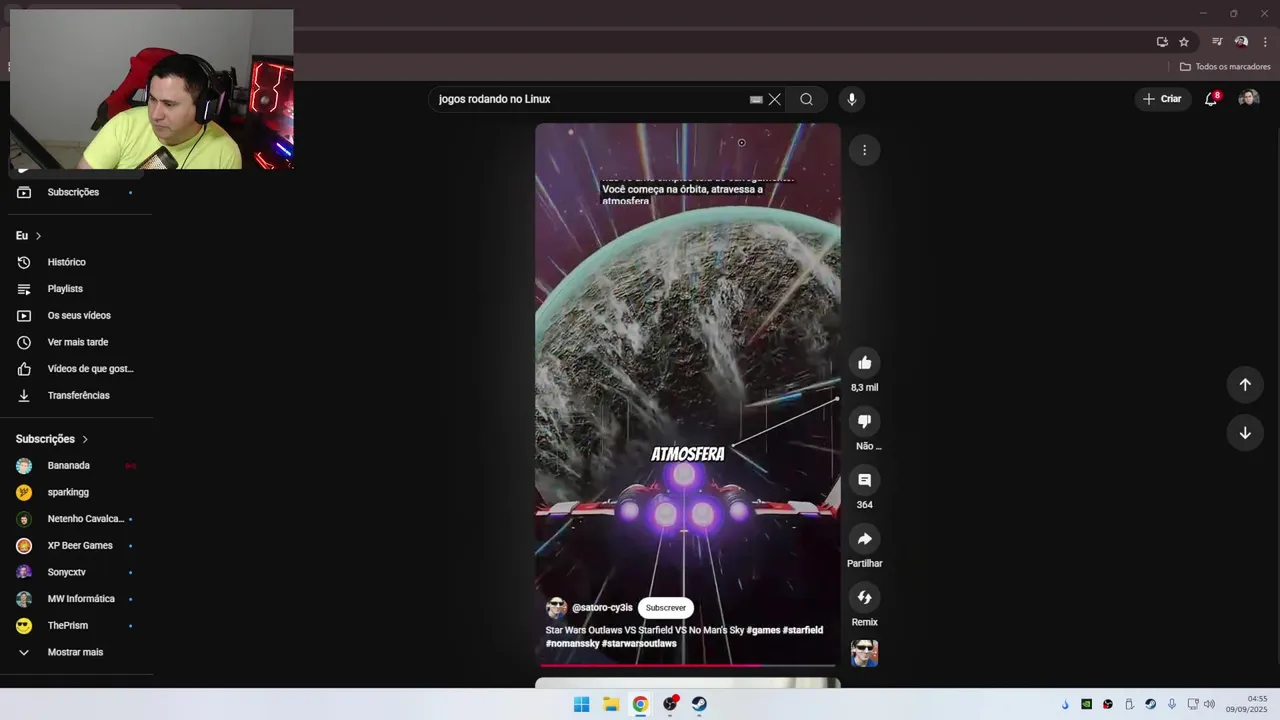This screenshot has height=720, width=1280.
Task: Click the Criar create button
Action: coord(1162,99)
